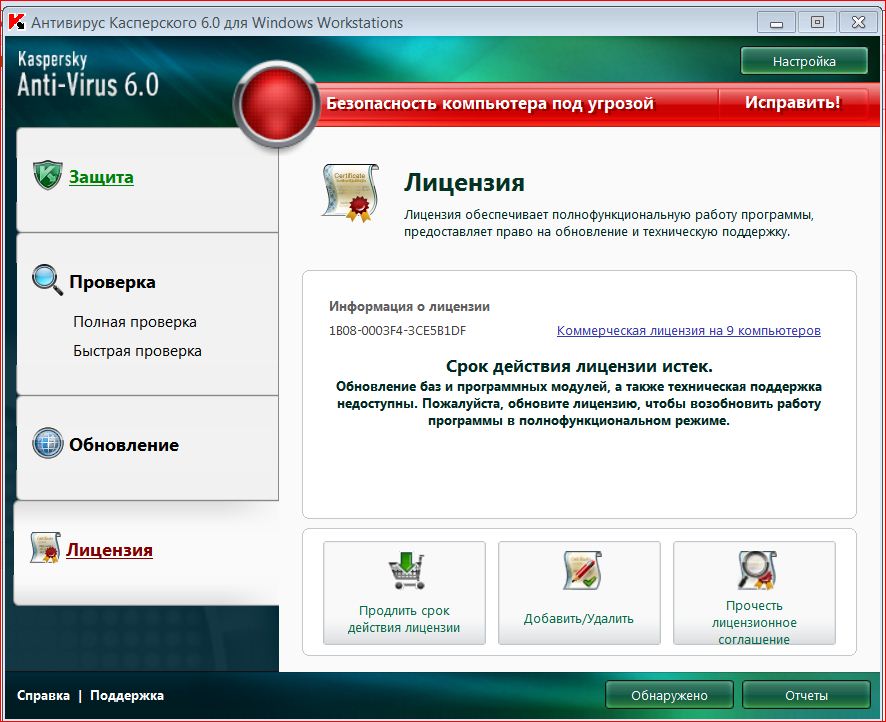
Task: Open the Защита section
Action: click(101, 177)
